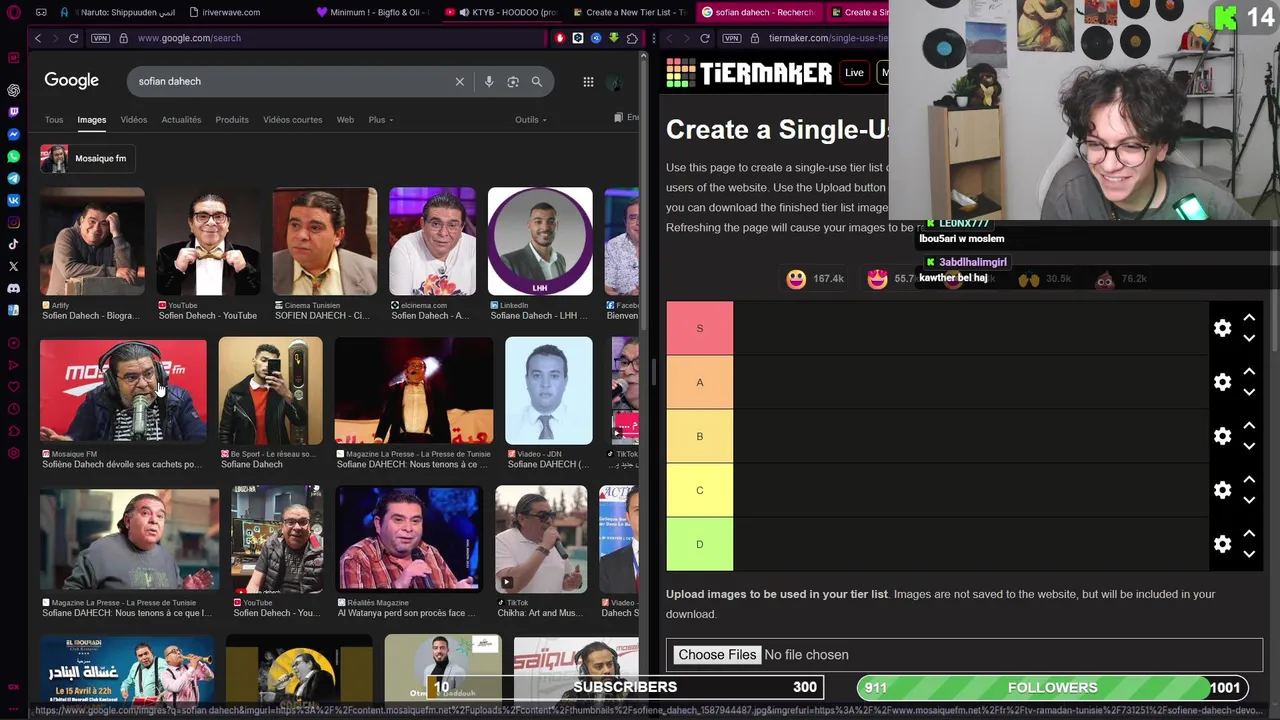Switch to the Produits results tab

pyautogui.click(x=232, y=120)
